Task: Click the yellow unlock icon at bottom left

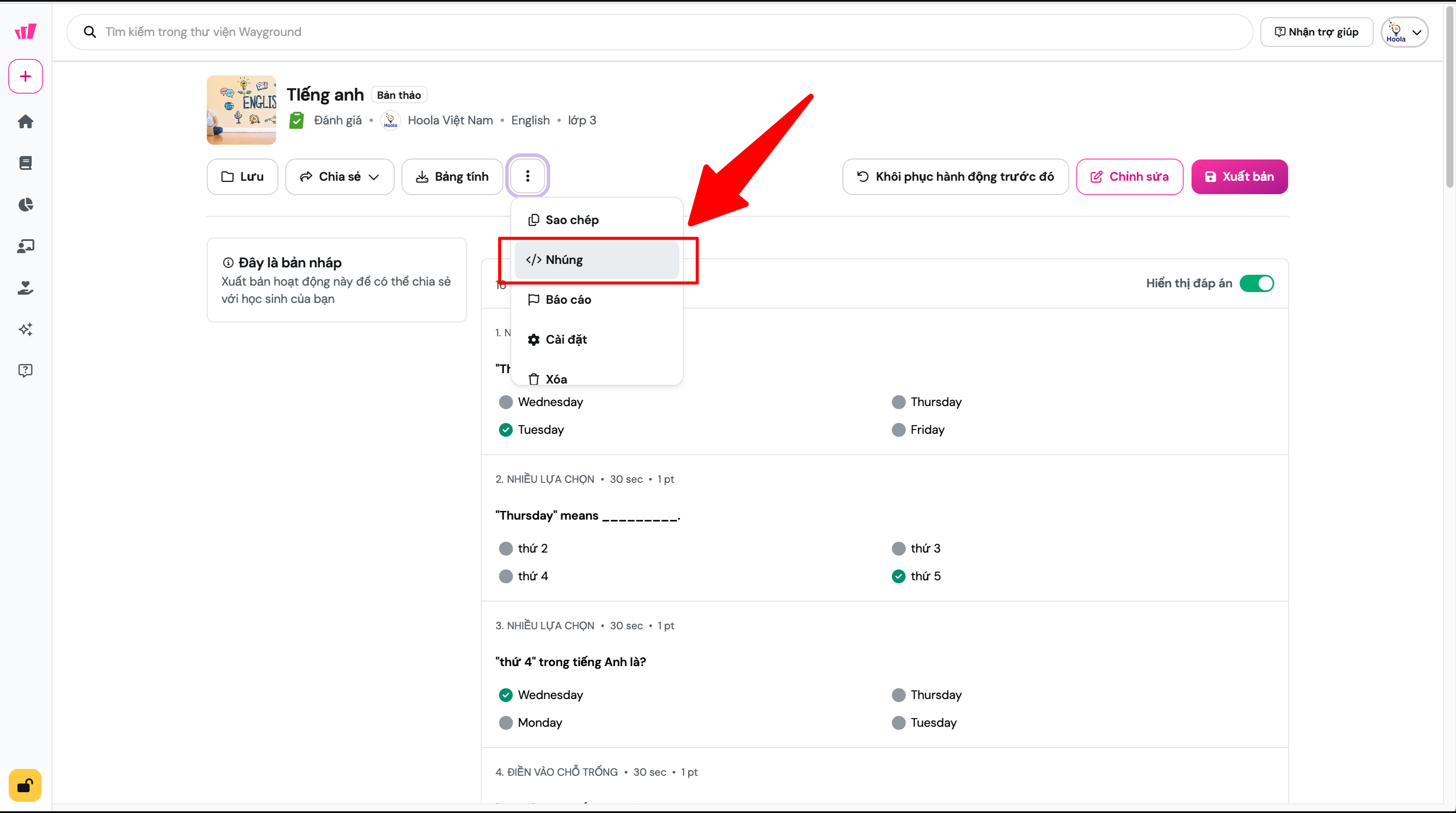Action: pyautogui.click(x=26, y=785)
